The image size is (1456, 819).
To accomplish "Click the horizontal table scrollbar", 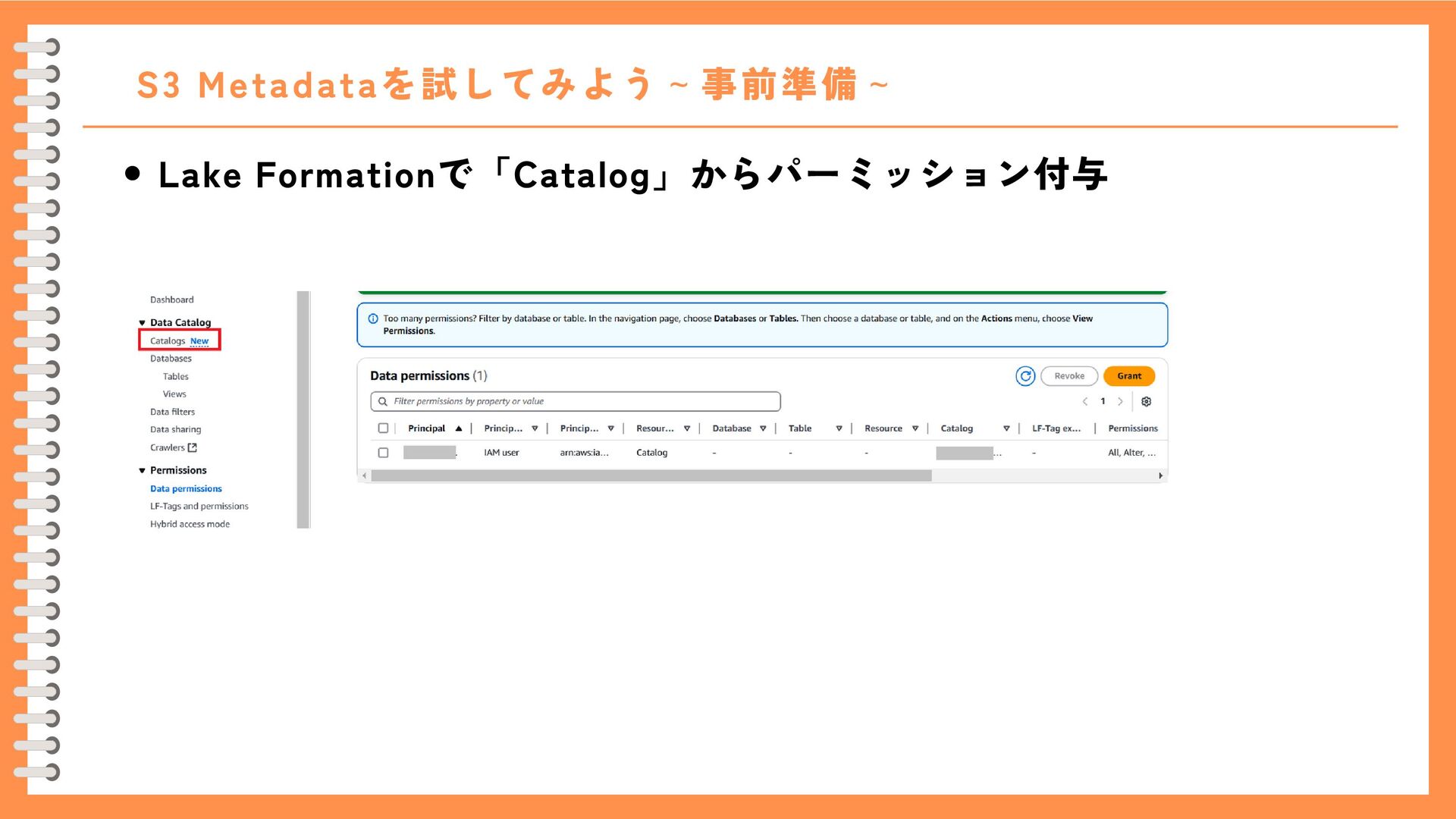I will click(x=651, y=475).
